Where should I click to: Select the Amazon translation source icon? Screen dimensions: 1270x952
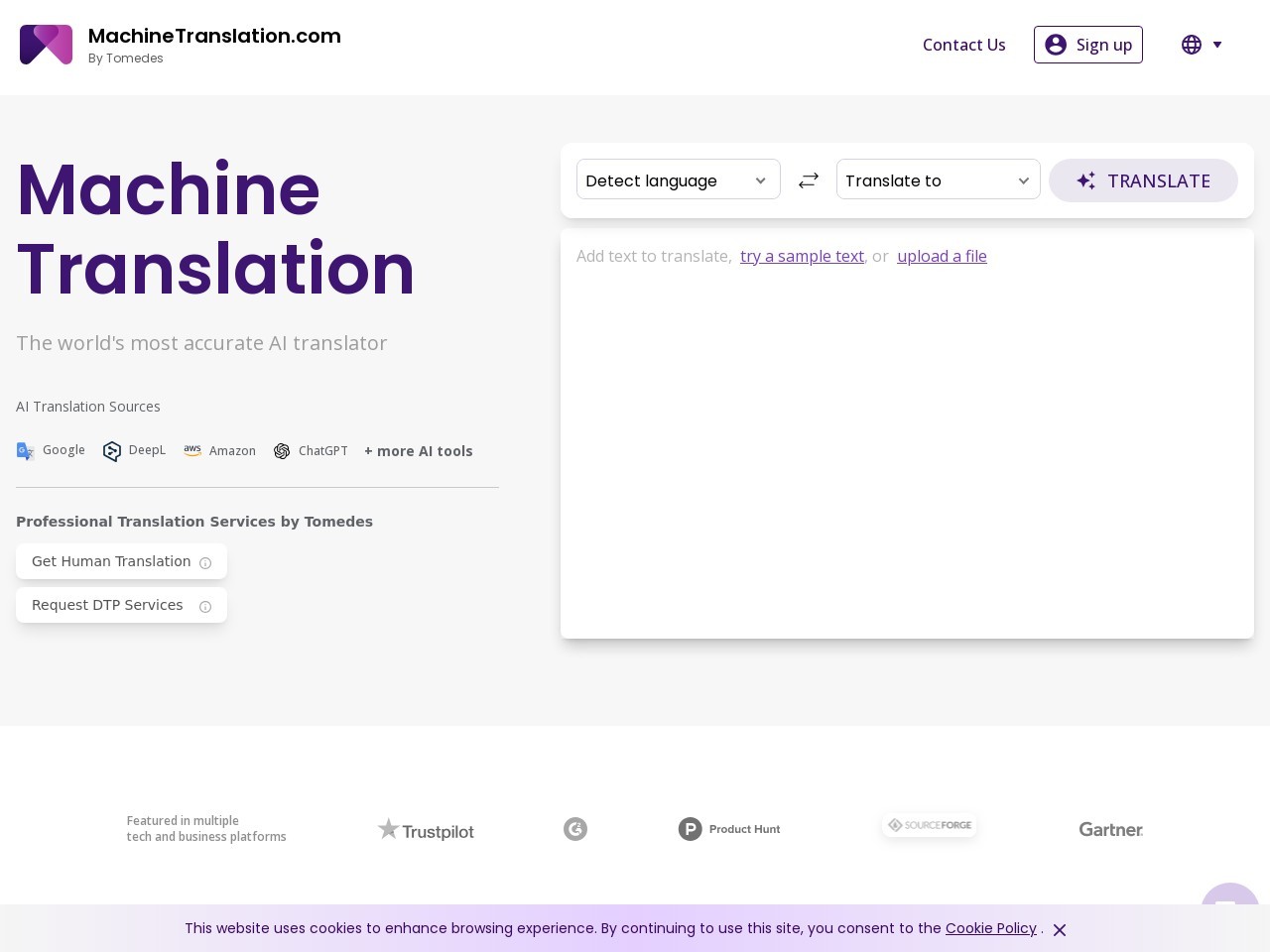pos(192,451)
